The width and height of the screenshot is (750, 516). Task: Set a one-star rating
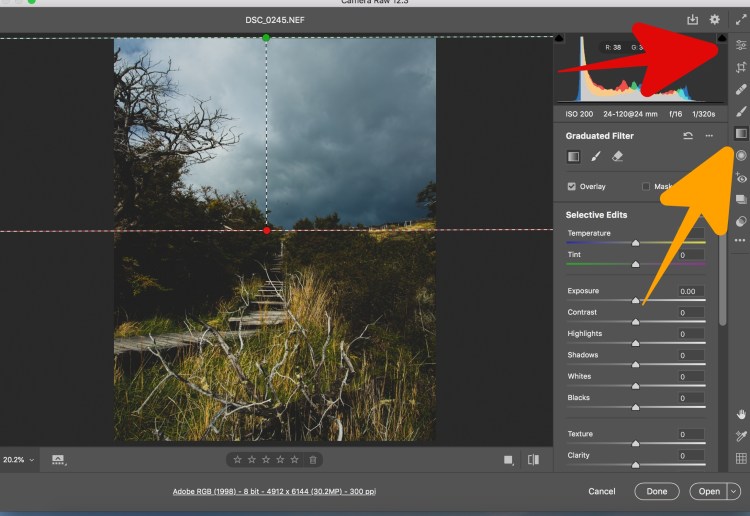coord(237,460)
